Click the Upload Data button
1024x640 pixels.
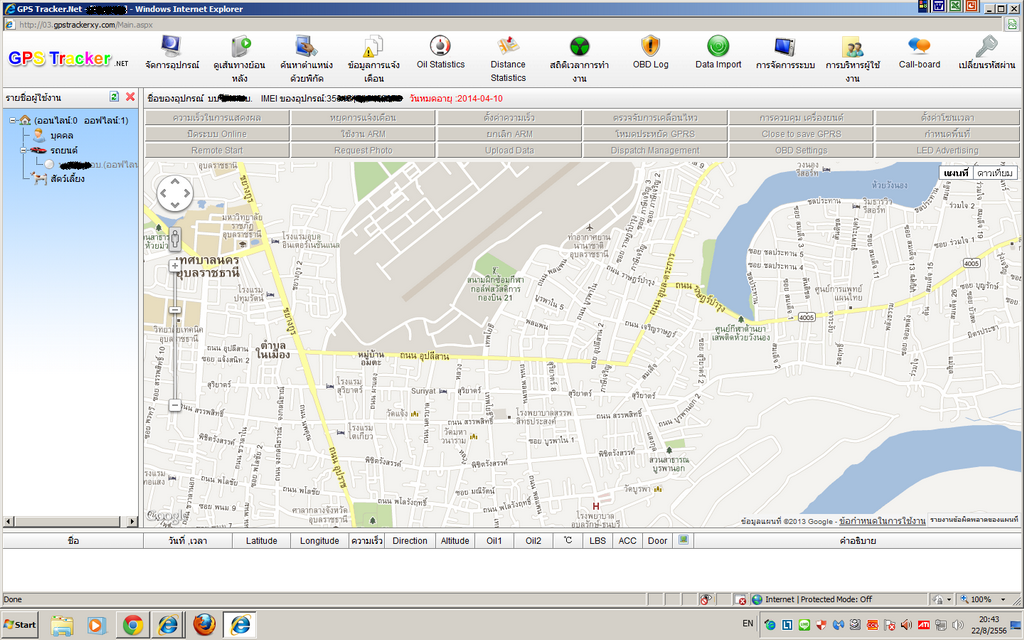tap(509, 150)
